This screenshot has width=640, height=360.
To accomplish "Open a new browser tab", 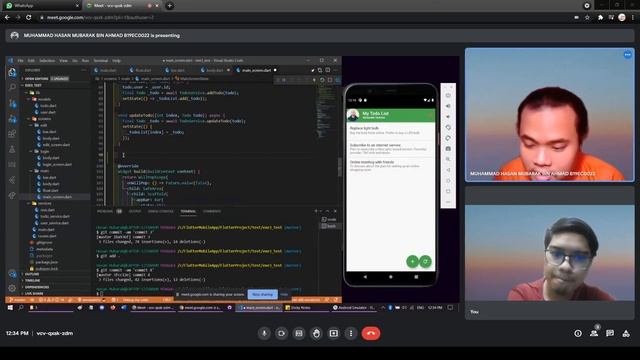I will pyautogui.click(x=169, y=6).
